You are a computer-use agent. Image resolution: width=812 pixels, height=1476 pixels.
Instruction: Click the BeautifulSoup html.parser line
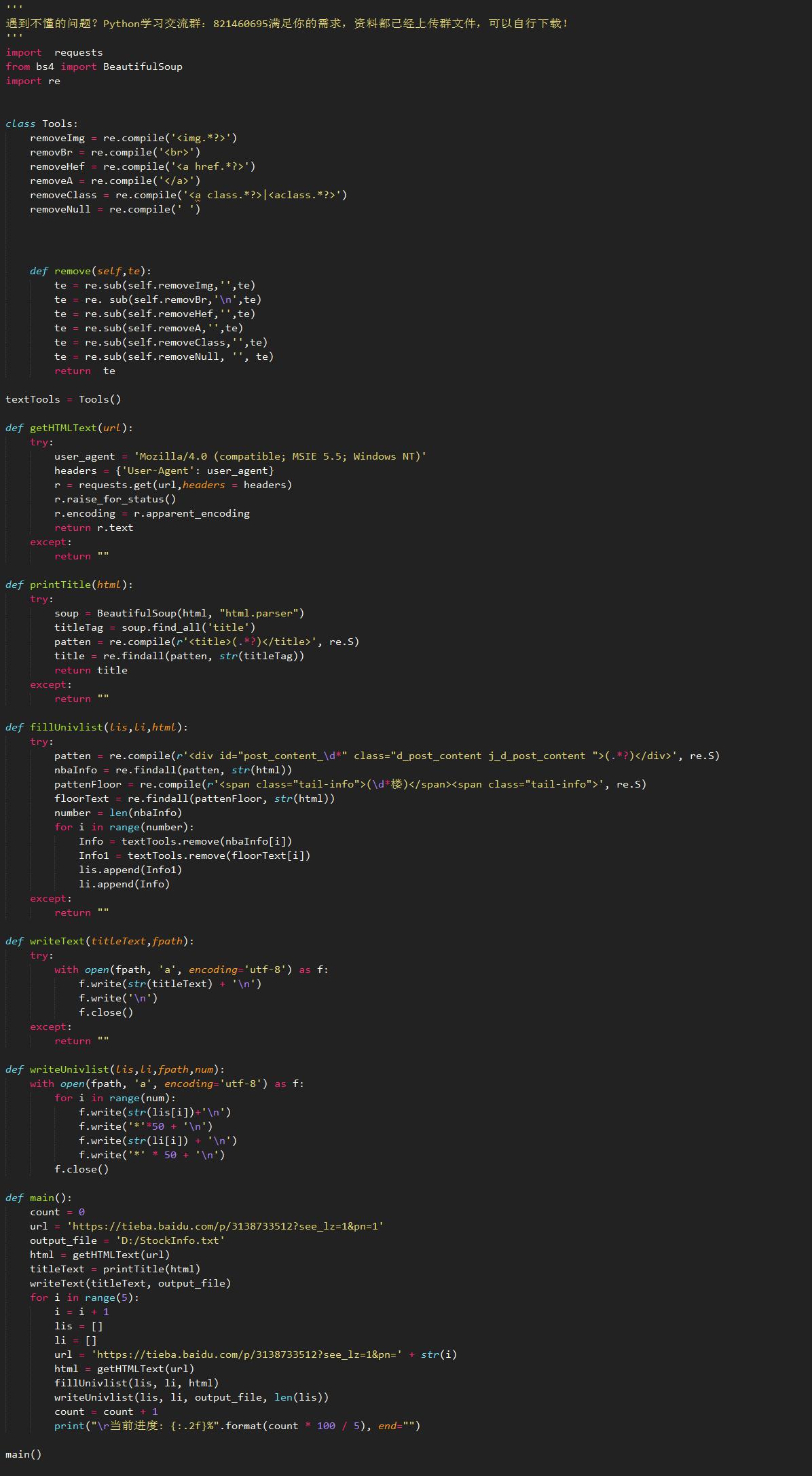179,613
